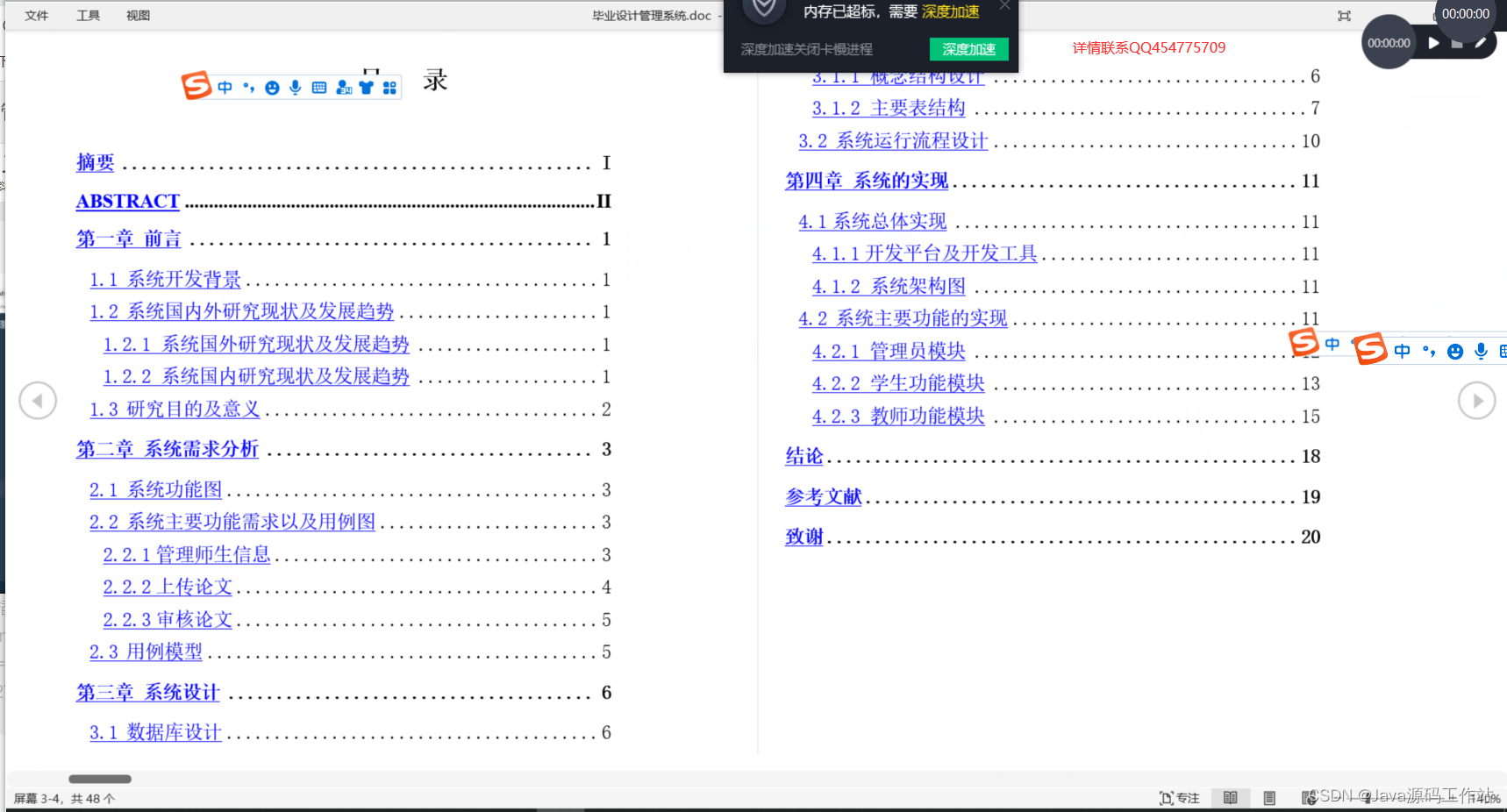The image size is (1507, 812).
Task: Toggle 中 language mode in left-page Sogou bar
Action: click(x=225, y=88)
